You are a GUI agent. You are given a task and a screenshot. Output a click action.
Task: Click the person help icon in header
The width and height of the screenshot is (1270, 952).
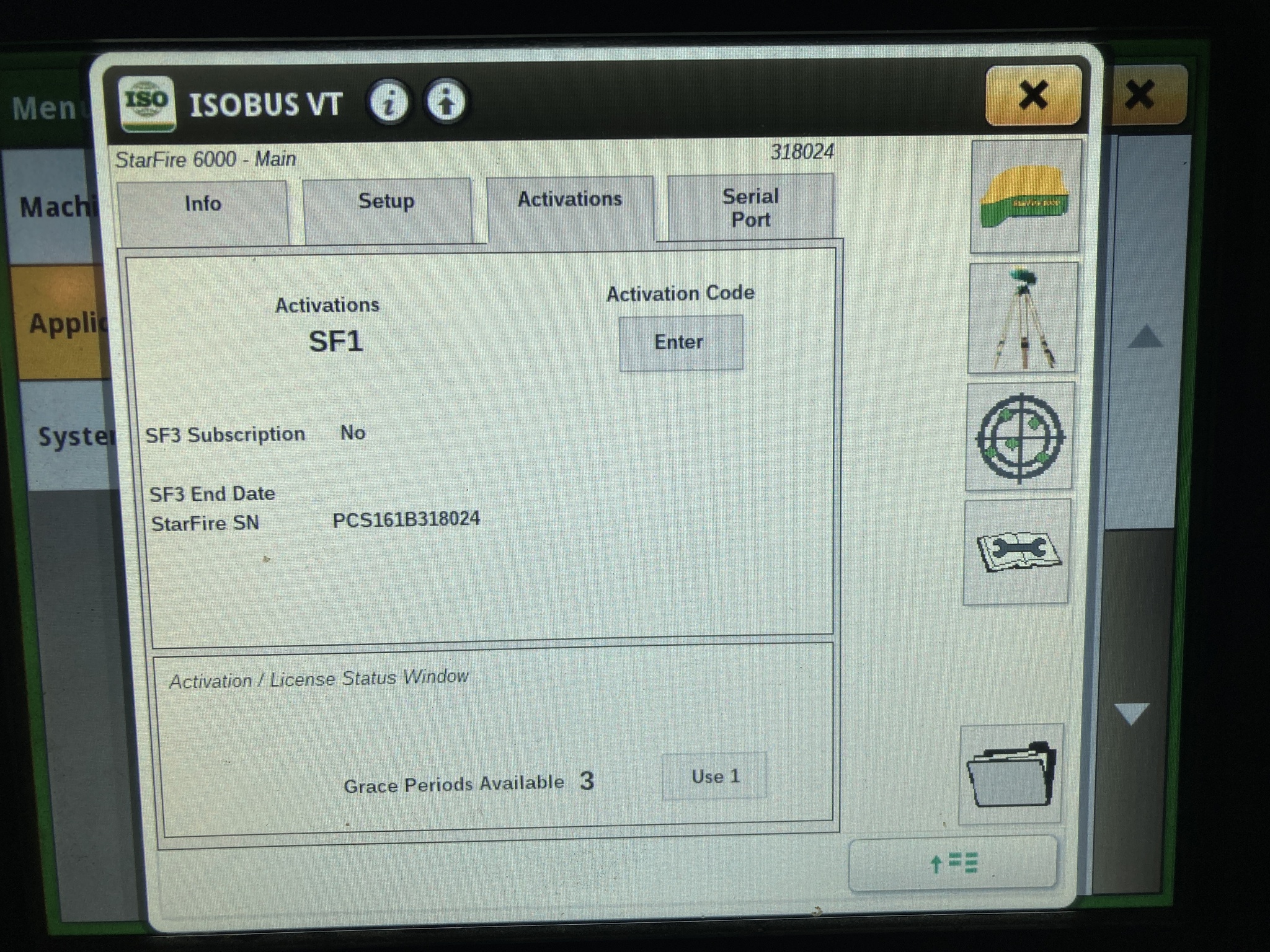(445, 101)
